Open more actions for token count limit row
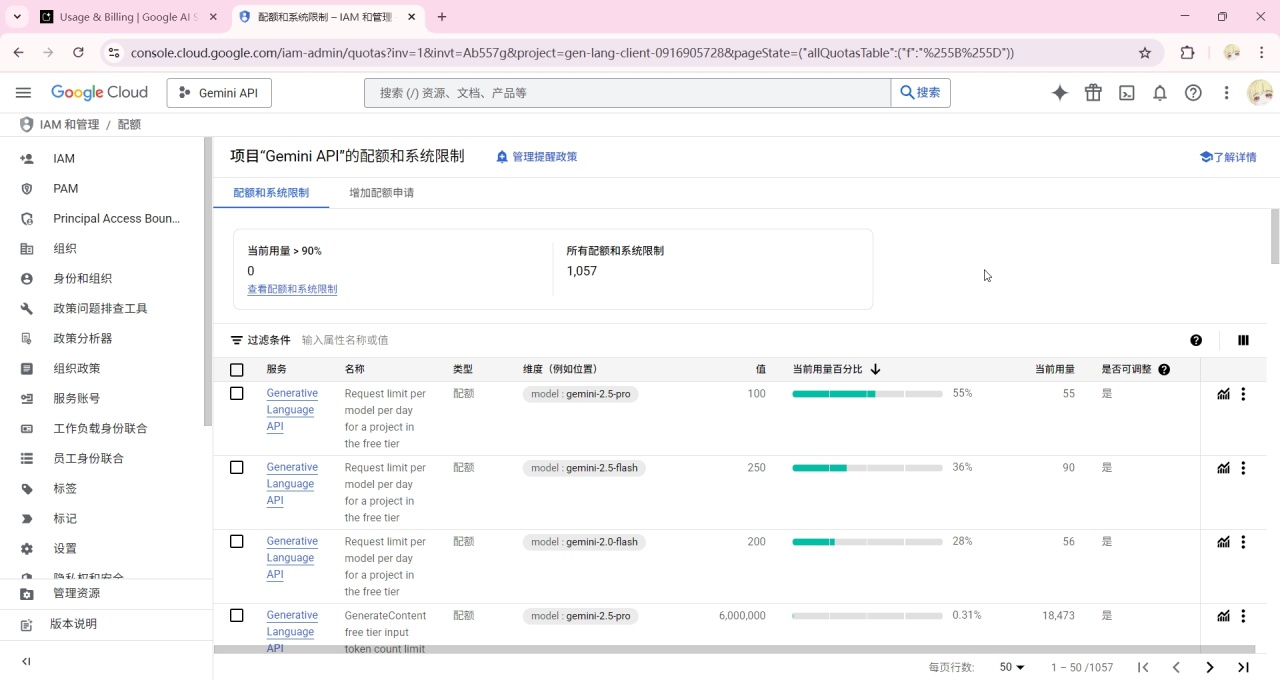Viewport: 1280px width, 680px height. [1243, 616]
